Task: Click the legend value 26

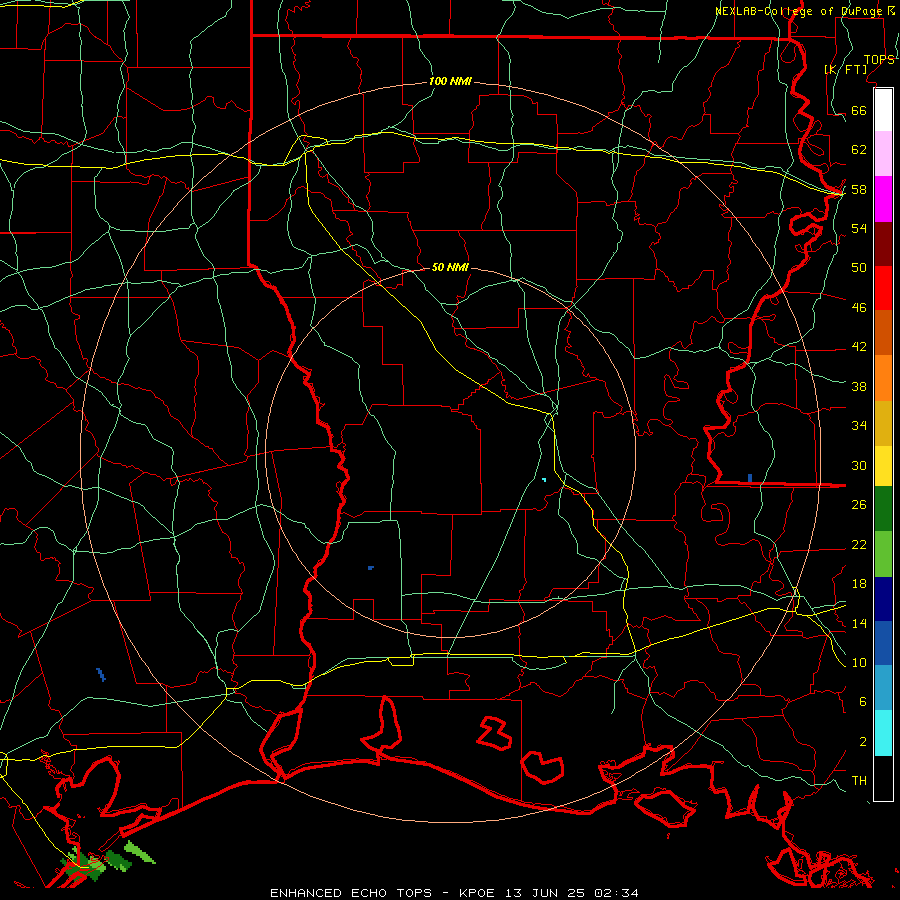Action: (x=859, y=505)
